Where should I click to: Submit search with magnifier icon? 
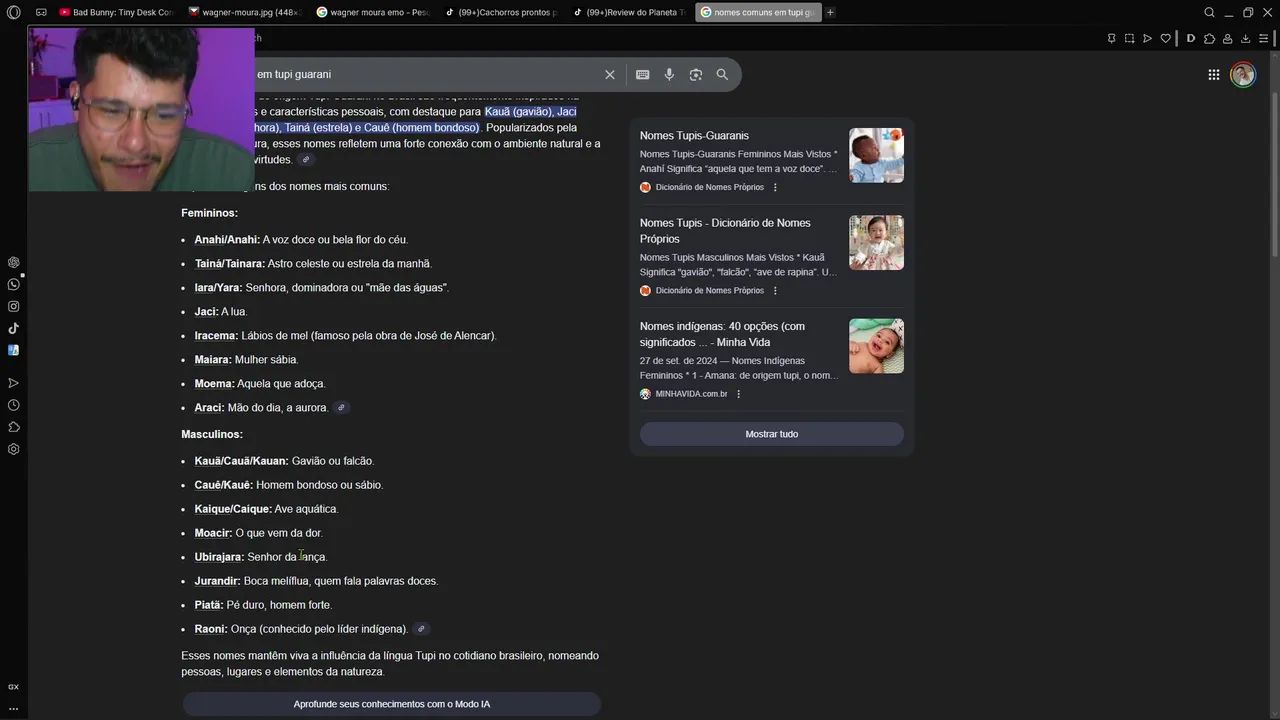pos(722,74)
